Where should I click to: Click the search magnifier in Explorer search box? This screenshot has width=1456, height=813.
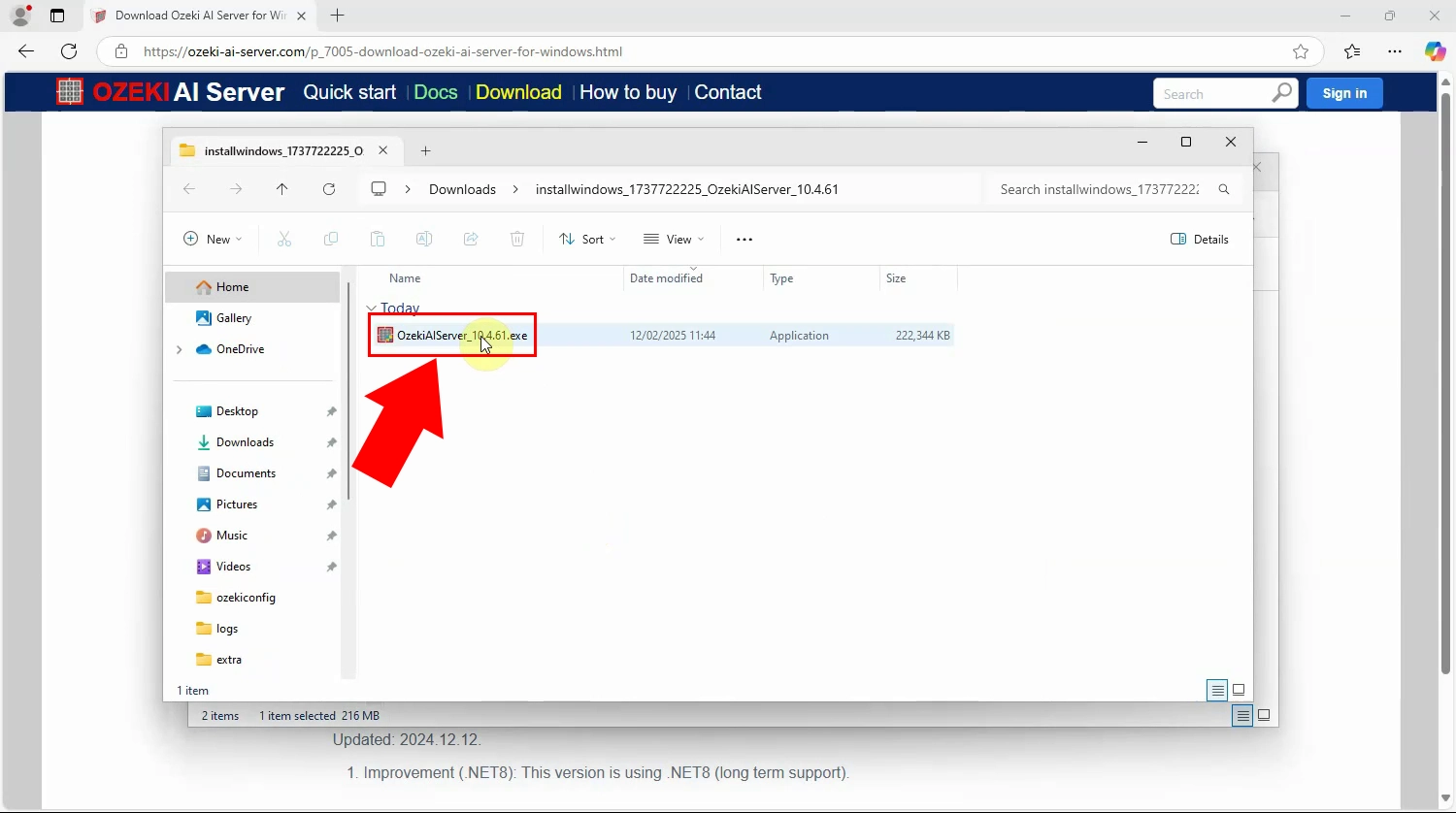tap(1224, 189)
